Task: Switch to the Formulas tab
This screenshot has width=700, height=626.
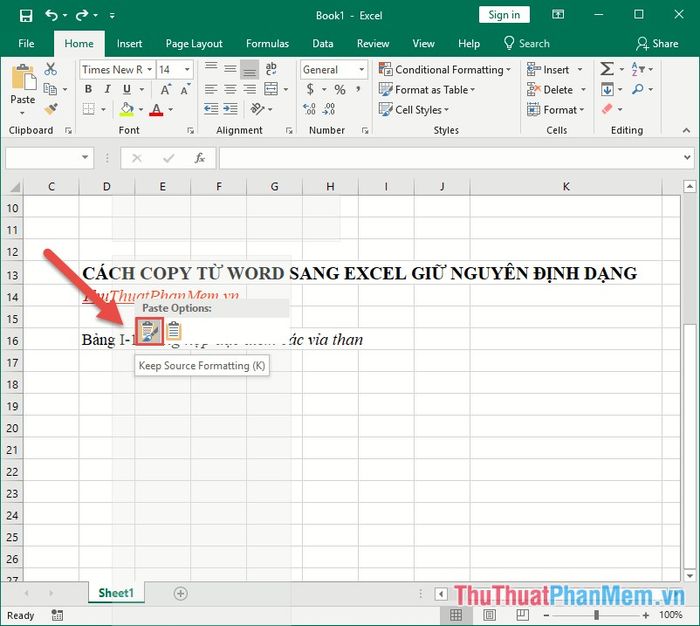Action: pyautogui.click(x=267, y=44)
